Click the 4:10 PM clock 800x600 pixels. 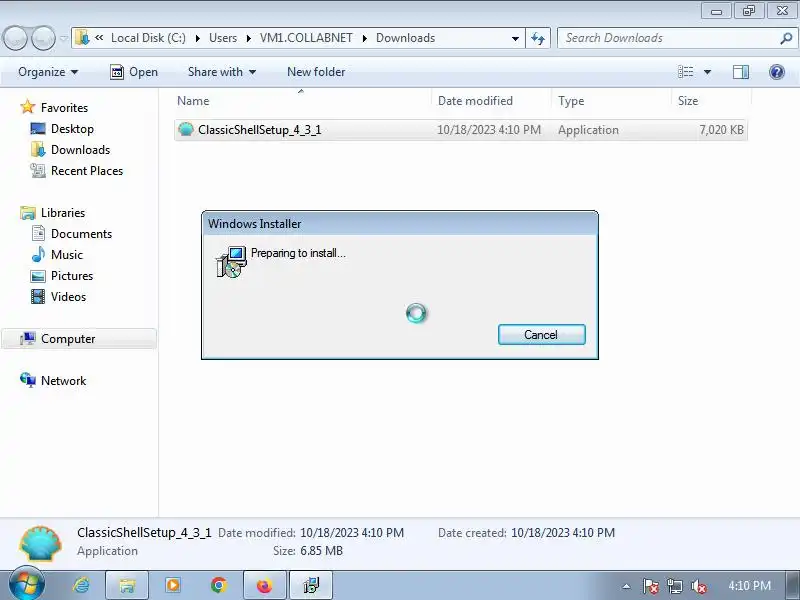tap(749, 586)
